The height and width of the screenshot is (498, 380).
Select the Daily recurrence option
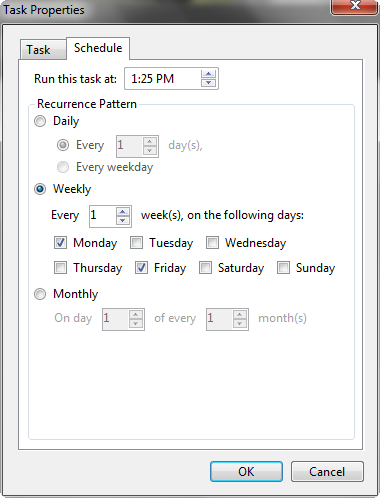pos(40,121)
